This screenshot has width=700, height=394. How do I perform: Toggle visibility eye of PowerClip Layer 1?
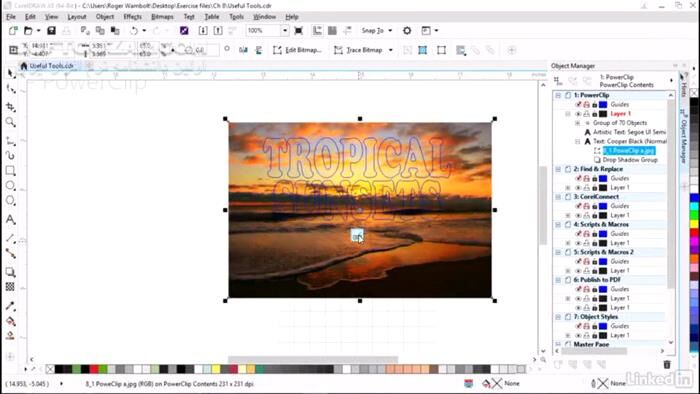(x=578, y=114)
